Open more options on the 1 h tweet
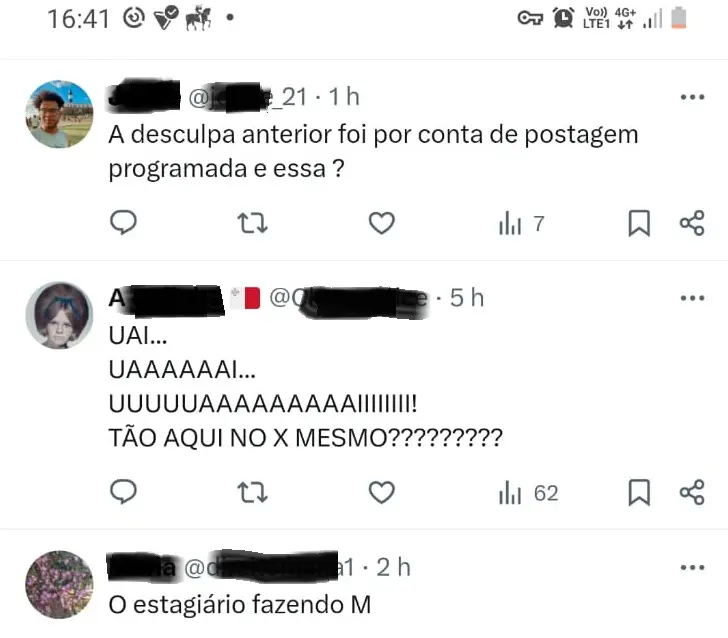 (x=692, y=97)
